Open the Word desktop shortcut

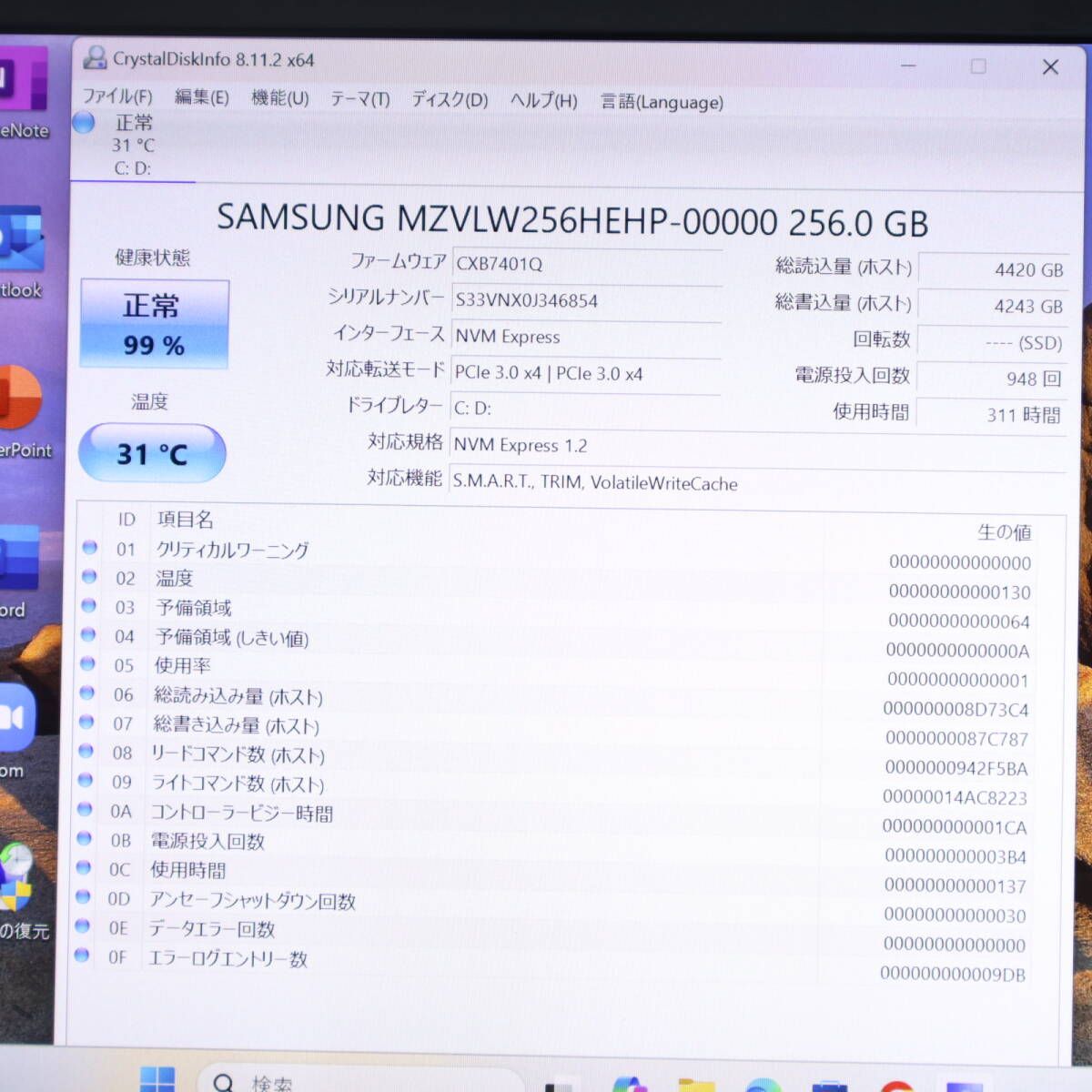click(x=18, y=571)
